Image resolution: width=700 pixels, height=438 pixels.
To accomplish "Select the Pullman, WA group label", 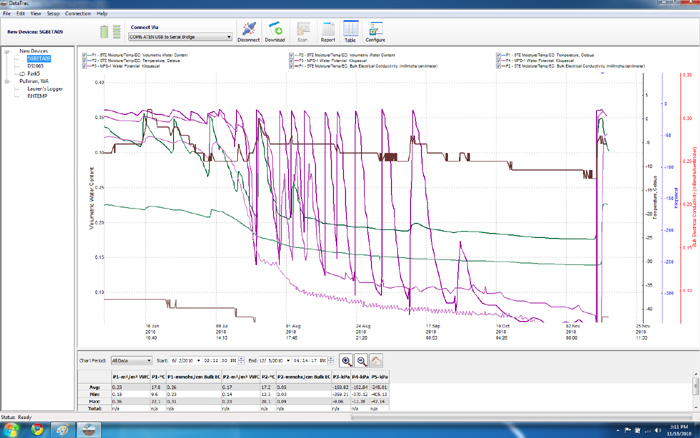I will coord(34,81).
